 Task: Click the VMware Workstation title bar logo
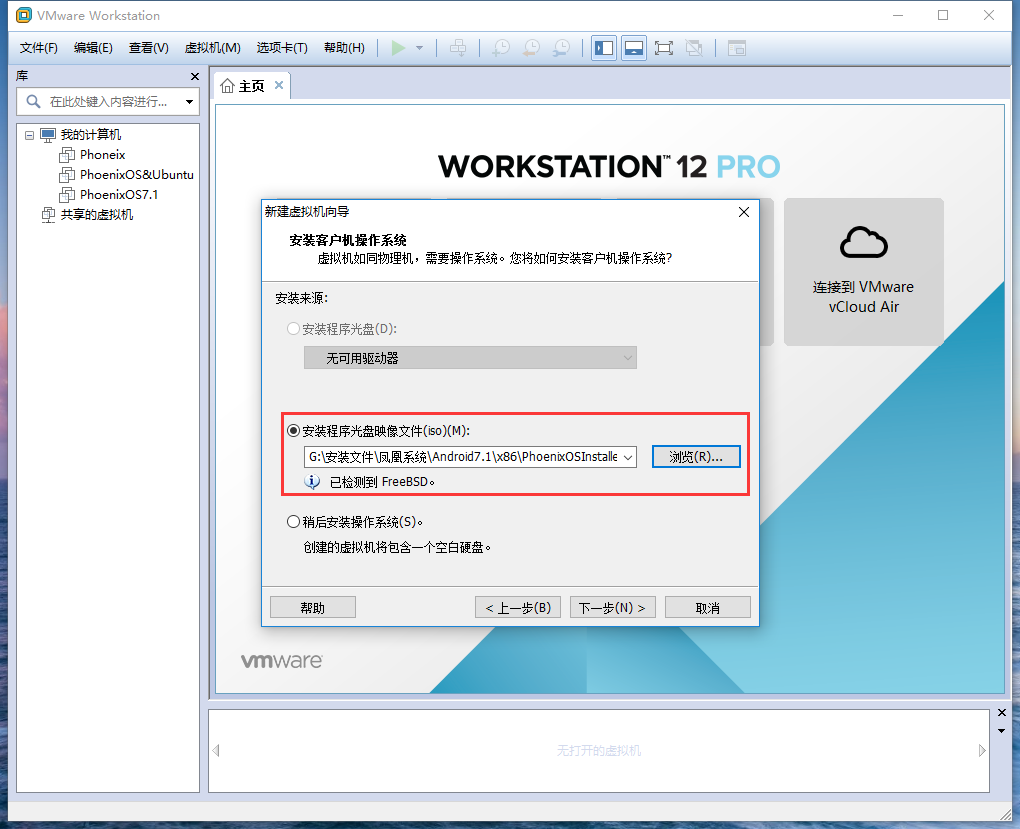[24, 15]
